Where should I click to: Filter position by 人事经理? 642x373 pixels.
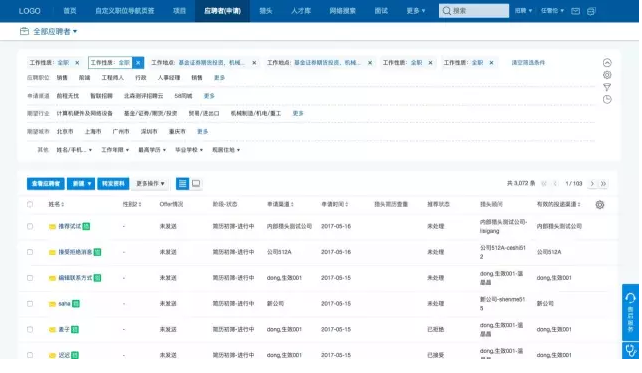(170, 78)
